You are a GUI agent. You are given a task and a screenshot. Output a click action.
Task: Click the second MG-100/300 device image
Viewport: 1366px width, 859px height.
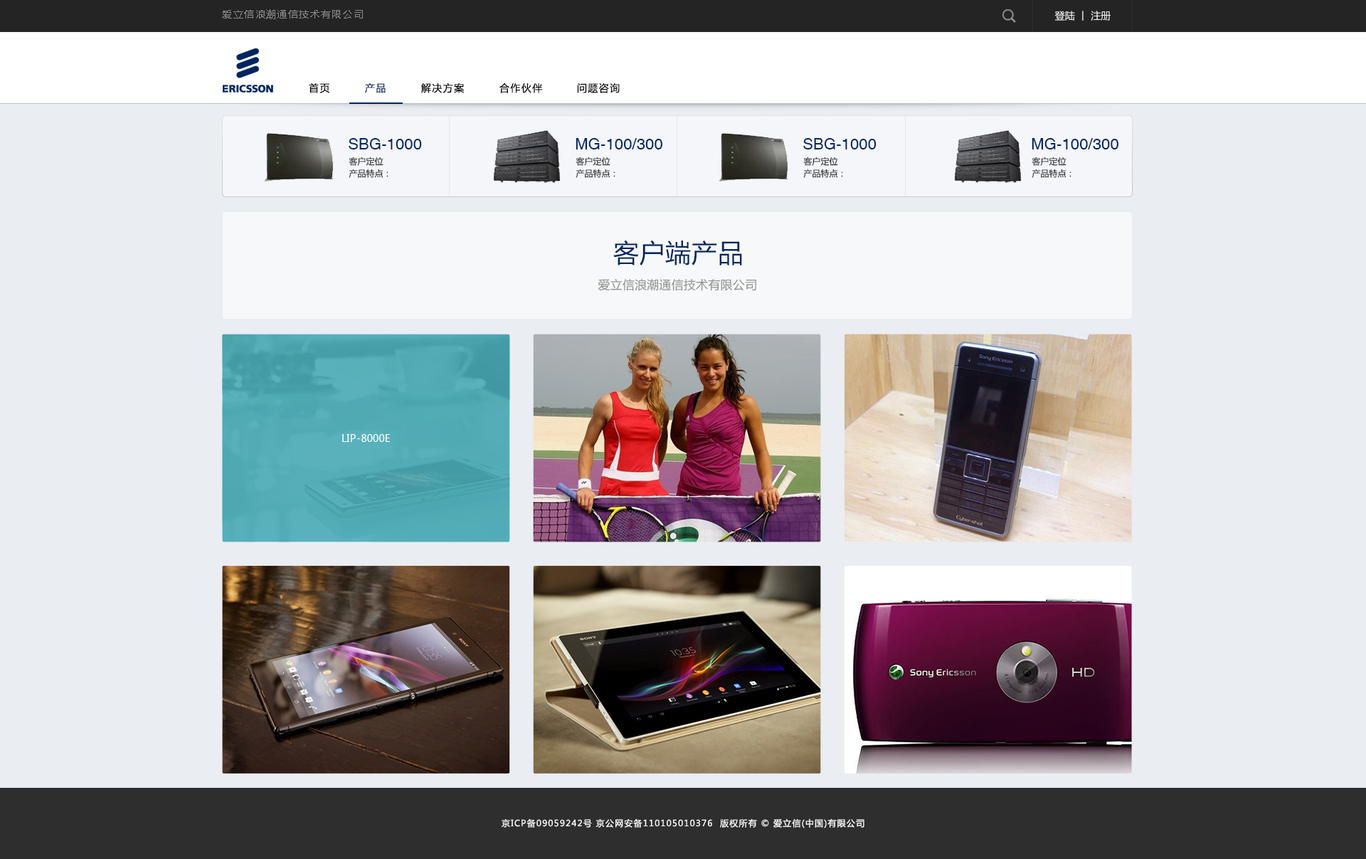coord(988,157)
